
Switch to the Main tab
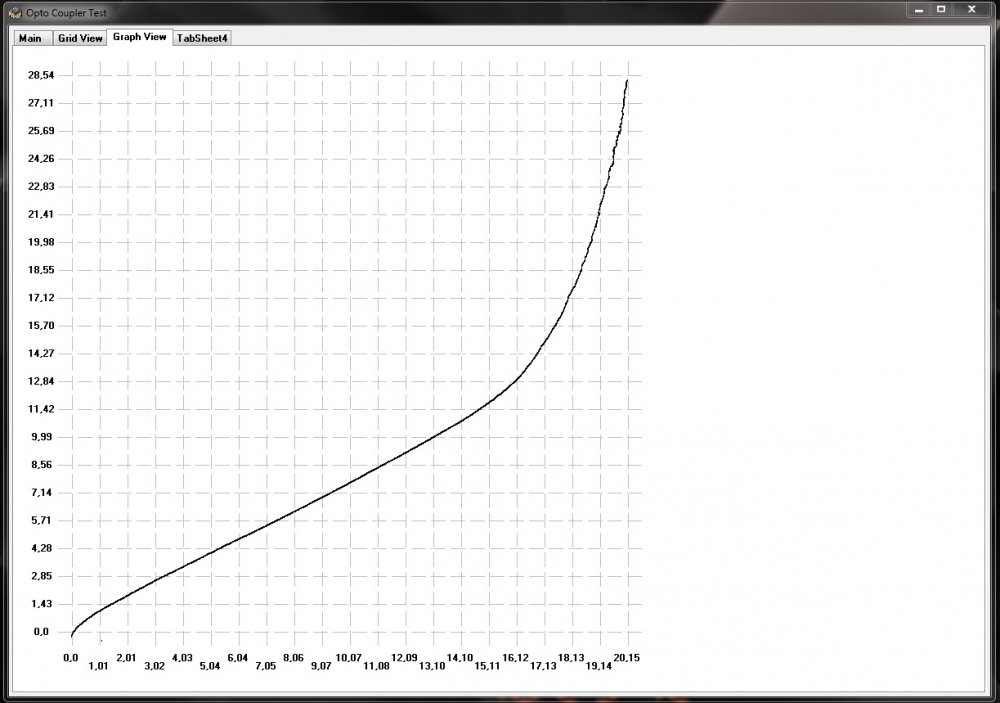point(30,38)
